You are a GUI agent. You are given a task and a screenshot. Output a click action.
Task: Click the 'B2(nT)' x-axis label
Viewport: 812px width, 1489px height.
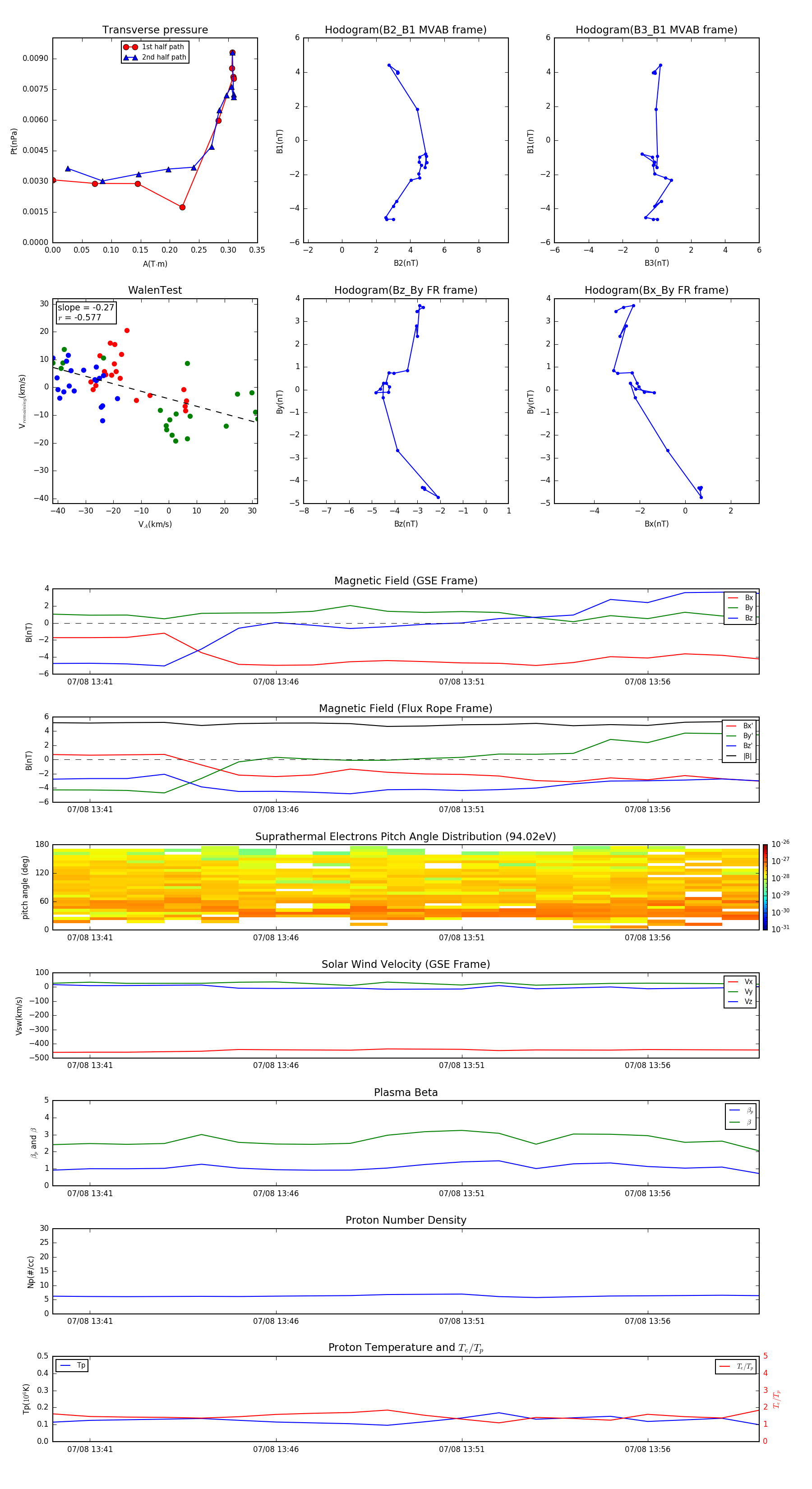pos(406,263)
